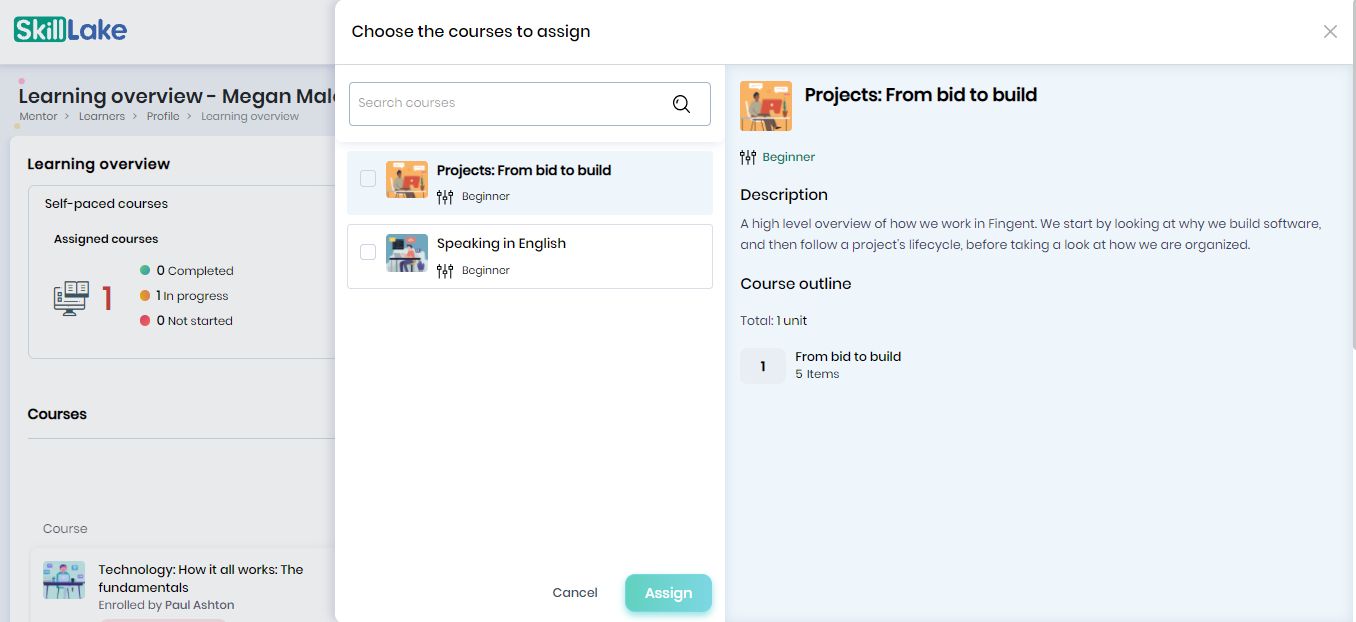
Task: Close the course assignment dialog
Action: 1330,32
